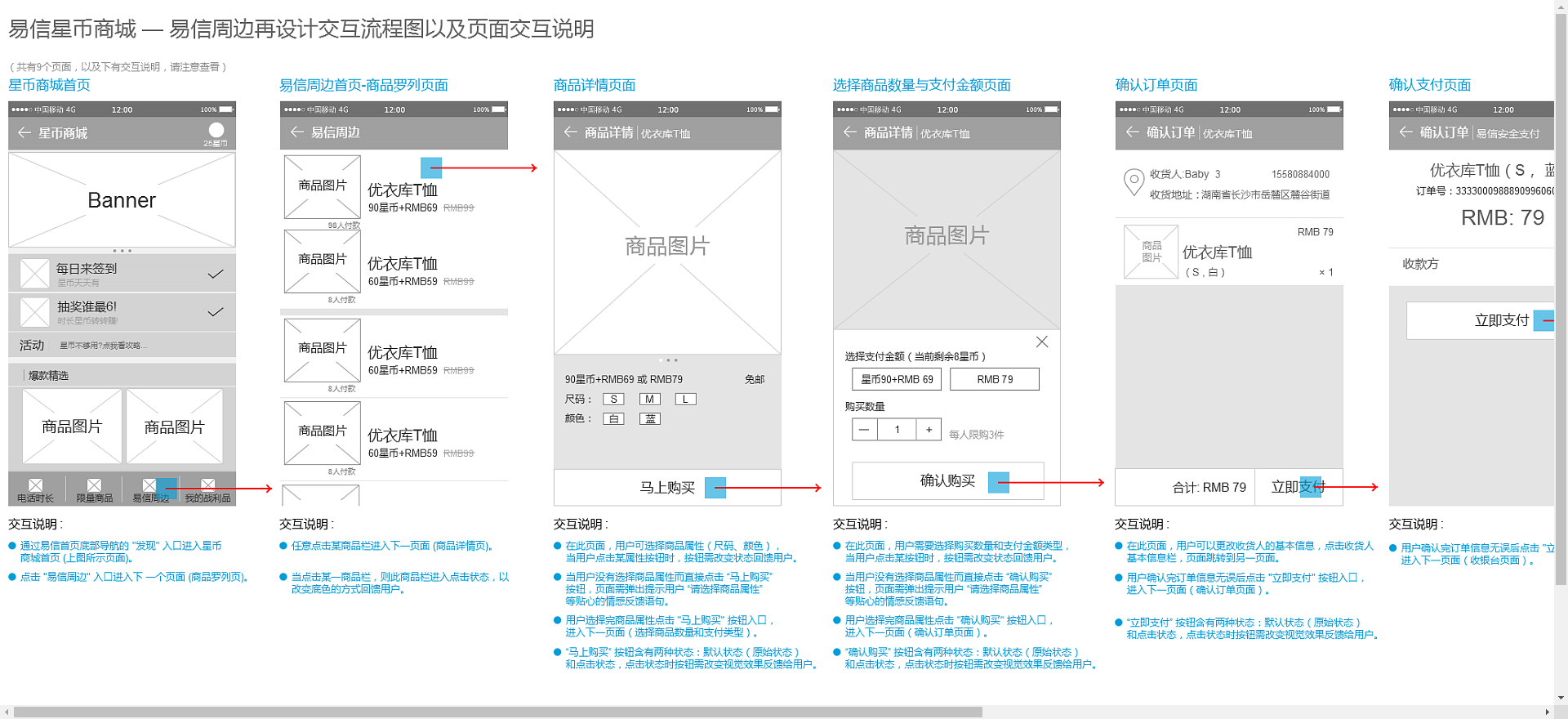Image resolution: width=1568 pixels, height=719 pixels.
Task: Click the horizontal scrollbar thumb
Action: point(498,712)
